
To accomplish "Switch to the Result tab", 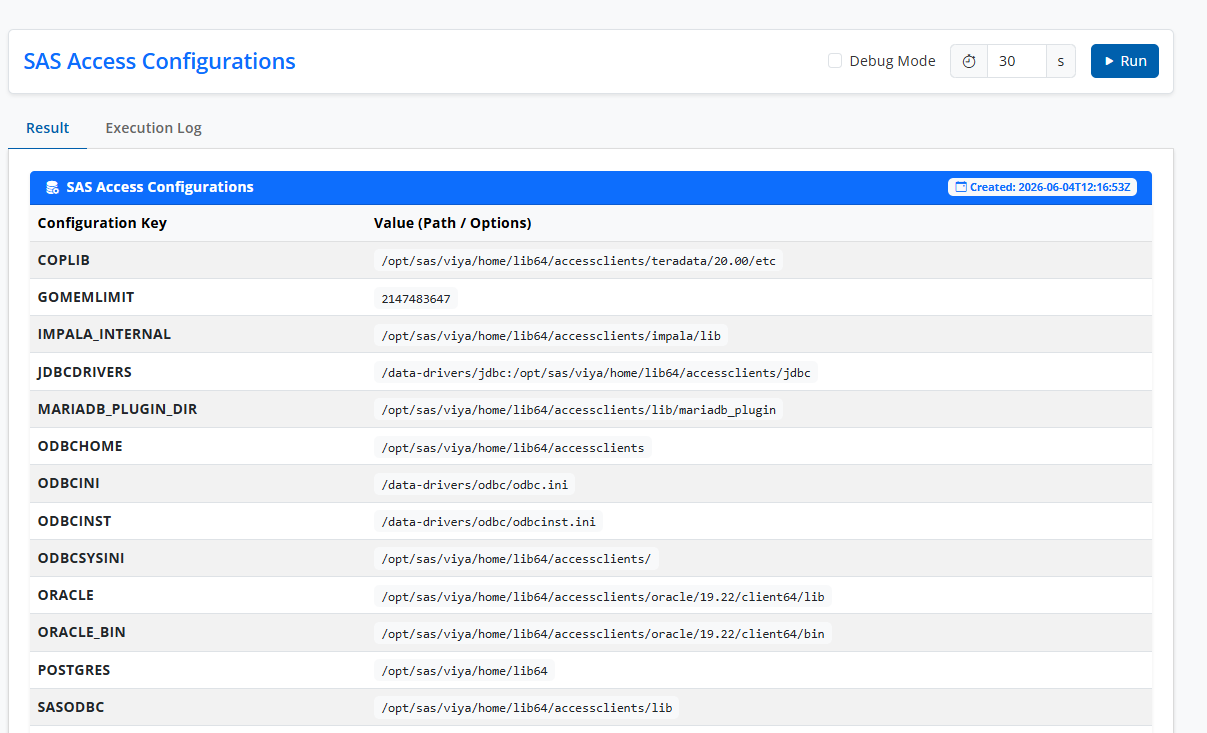I will tap(48, 128).
